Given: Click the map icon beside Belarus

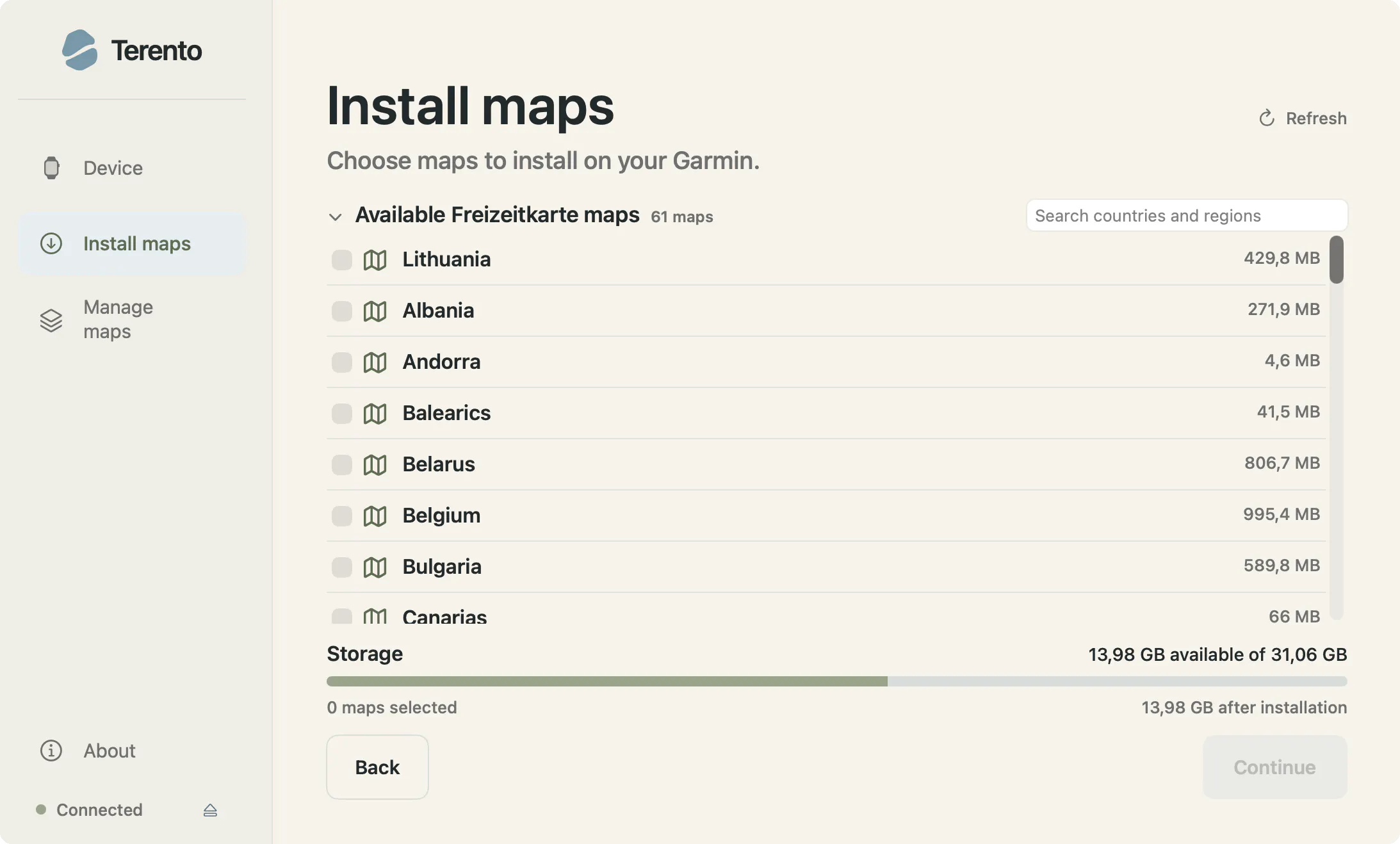Looking at the screenshot, I should coord(375,464).
